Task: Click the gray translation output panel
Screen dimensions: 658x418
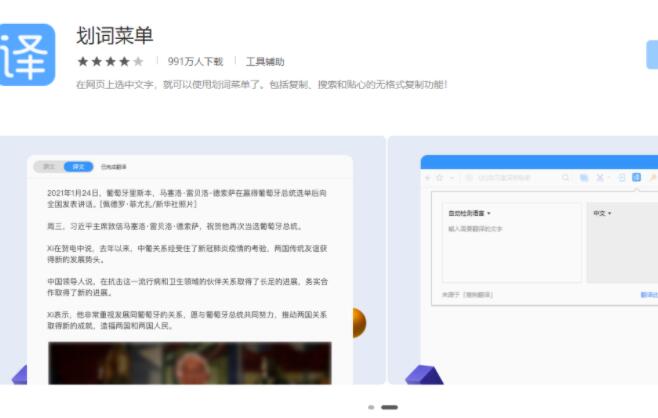Action: (x=622, y=243)
